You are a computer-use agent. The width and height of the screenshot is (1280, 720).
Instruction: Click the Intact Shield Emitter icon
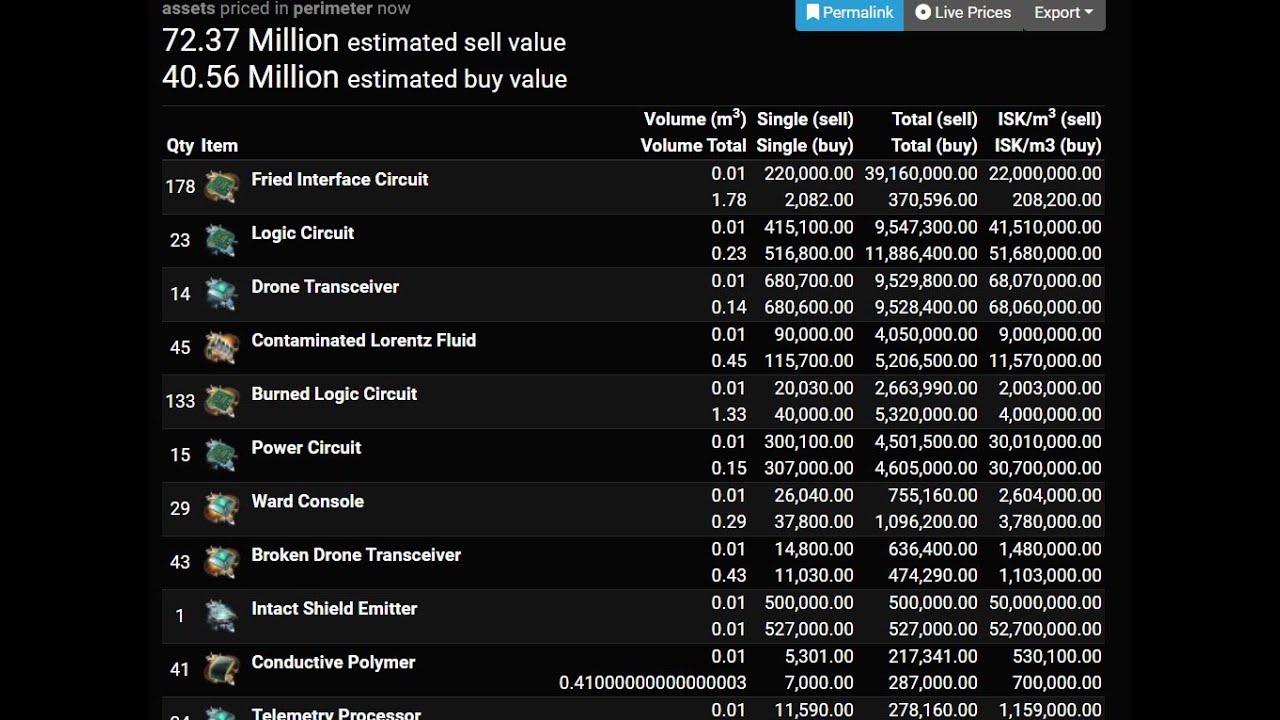tap(221, 616)
